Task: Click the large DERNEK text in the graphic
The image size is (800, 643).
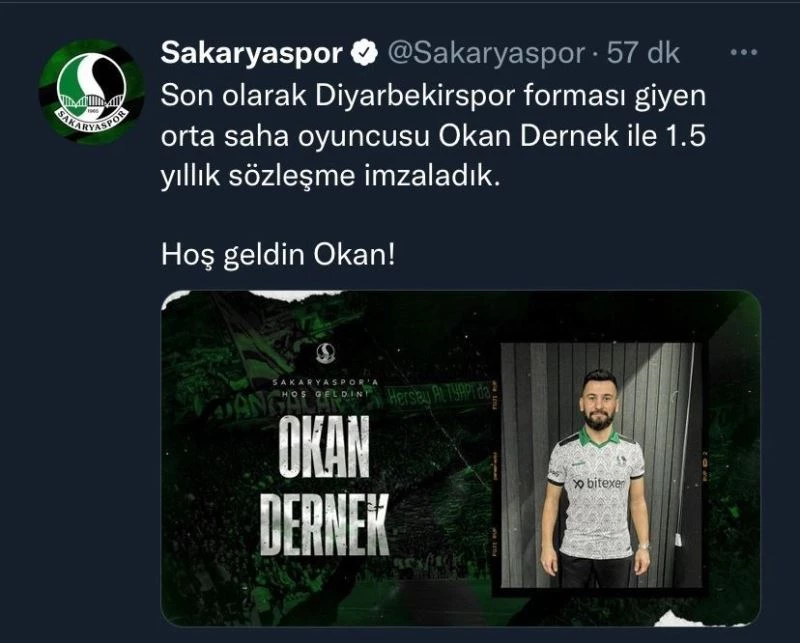Action: click(x=324, y=525)
